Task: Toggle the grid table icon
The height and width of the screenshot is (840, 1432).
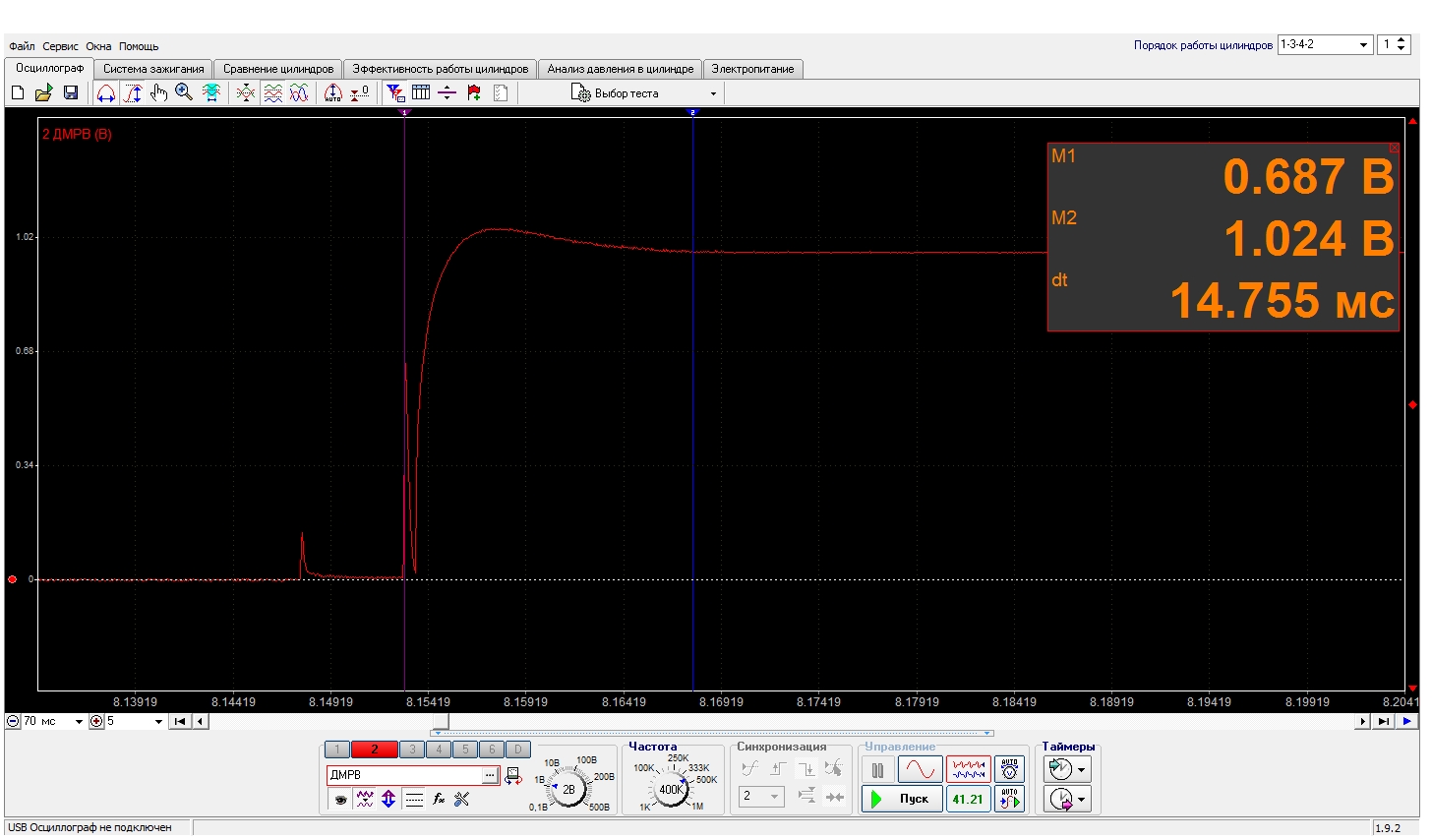Action: point(421,92)
